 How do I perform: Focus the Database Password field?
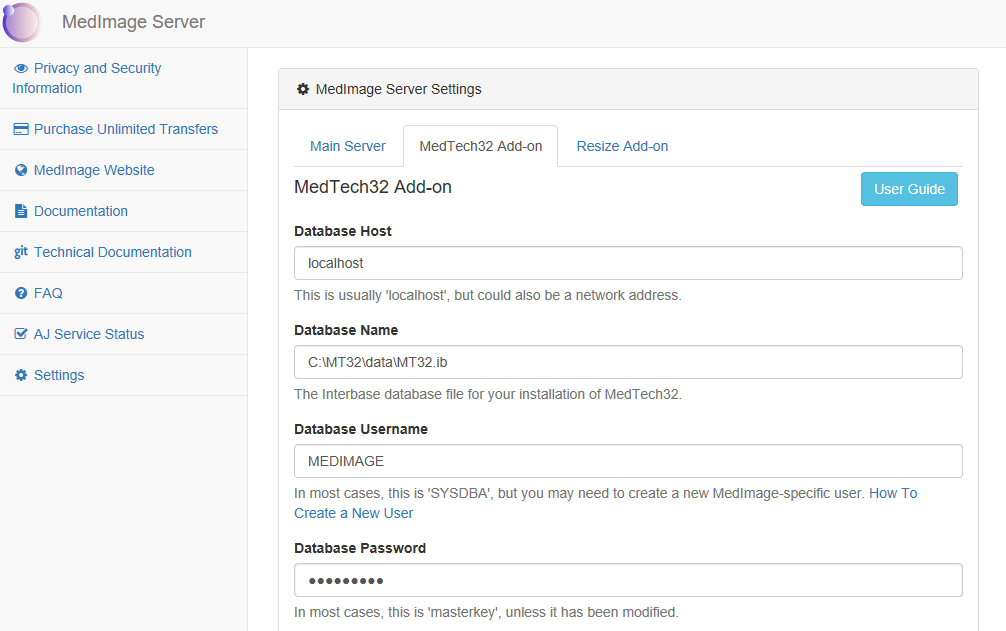coord(628,580)
